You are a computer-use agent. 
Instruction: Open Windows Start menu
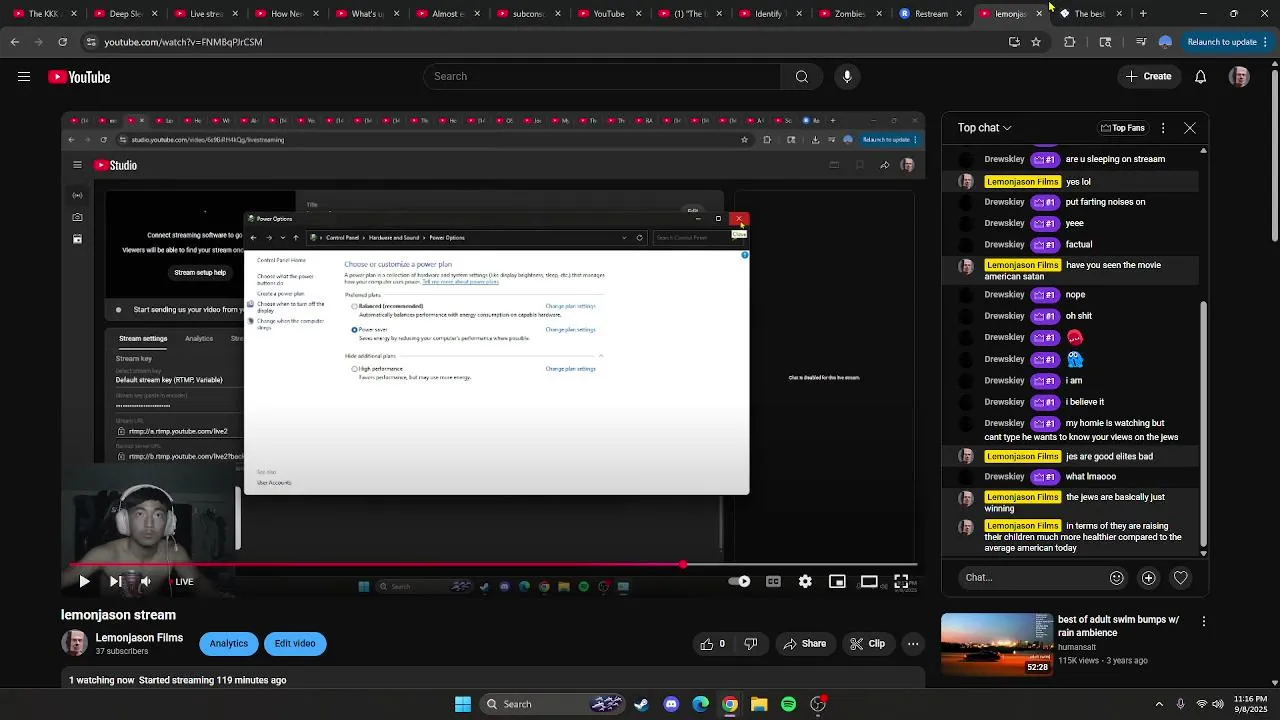[463, 704]
